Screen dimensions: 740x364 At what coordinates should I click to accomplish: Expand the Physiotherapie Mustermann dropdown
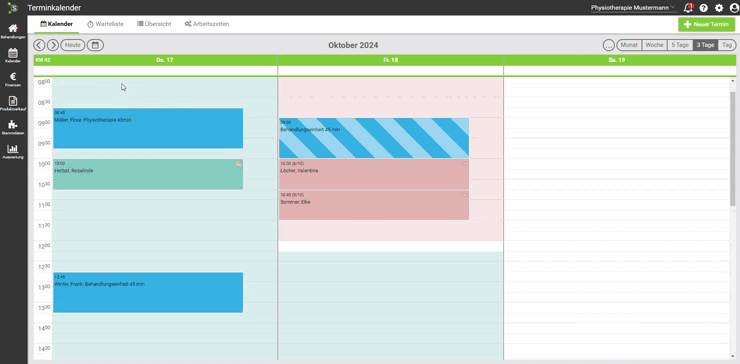[633, 8]
